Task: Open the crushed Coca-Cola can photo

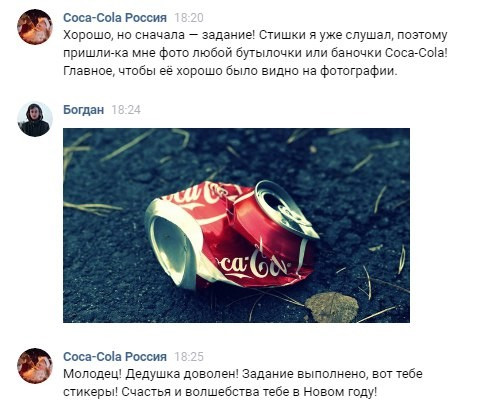Action: tap(236, 225)
